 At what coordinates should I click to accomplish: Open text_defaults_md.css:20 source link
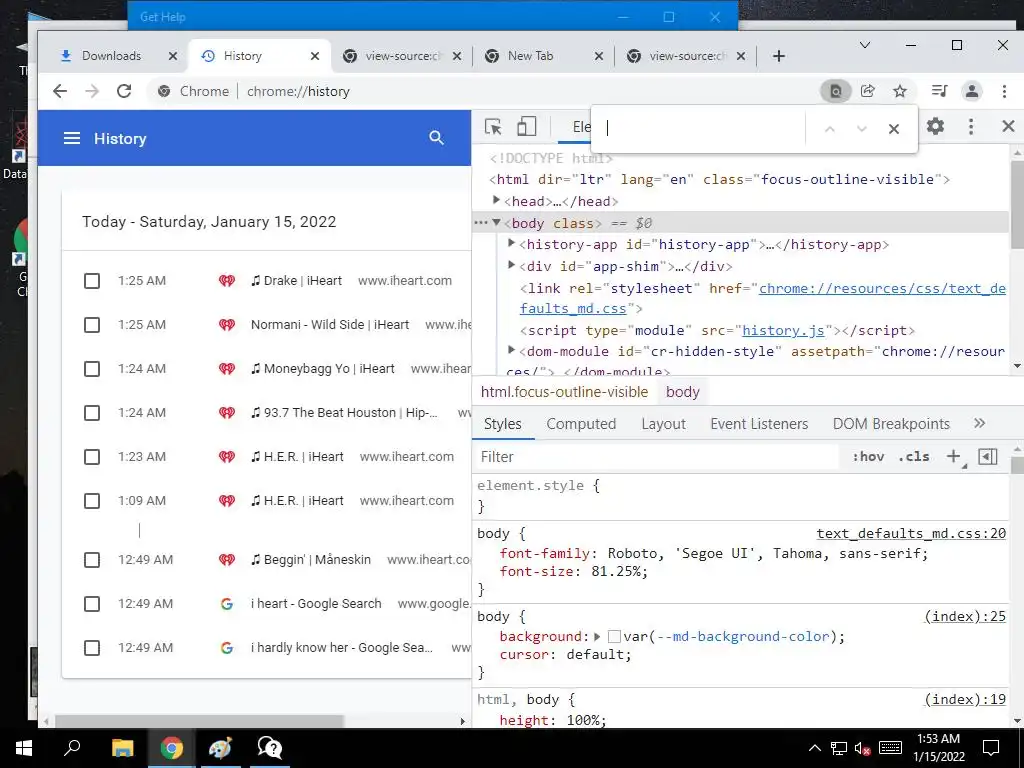[x=911, y=534]
